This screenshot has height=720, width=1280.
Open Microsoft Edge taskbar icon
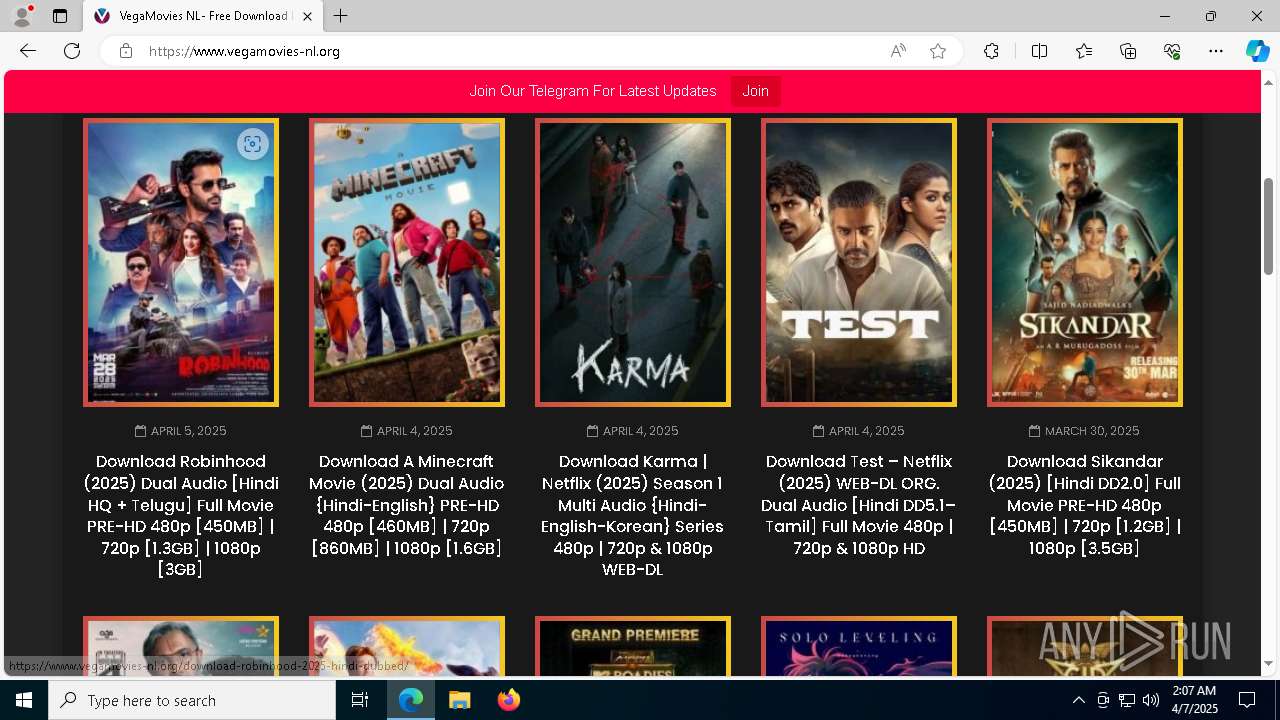[x=411, y=700]
